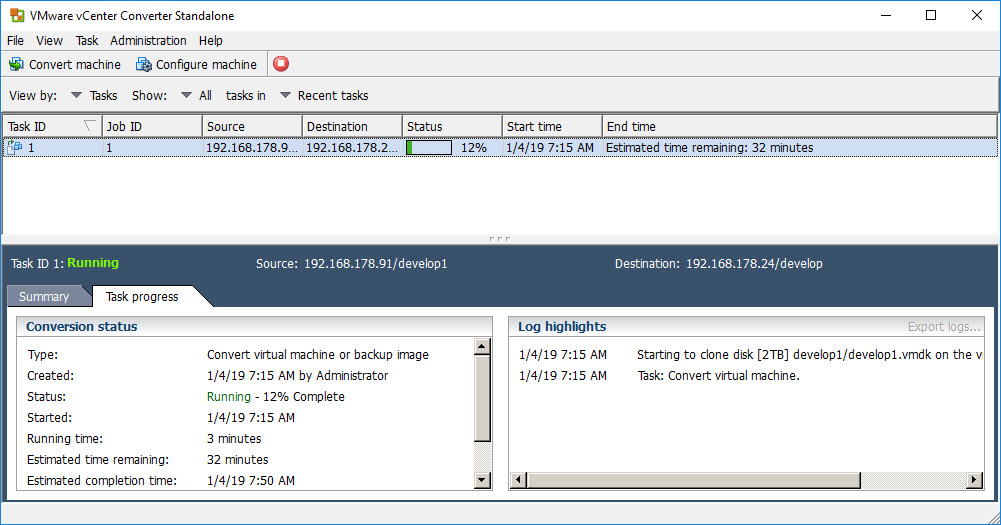This screenshot has height=525, width=1001.
Task: Click the '32 minutes' estimated remaining value
Action: pos(237,460)
